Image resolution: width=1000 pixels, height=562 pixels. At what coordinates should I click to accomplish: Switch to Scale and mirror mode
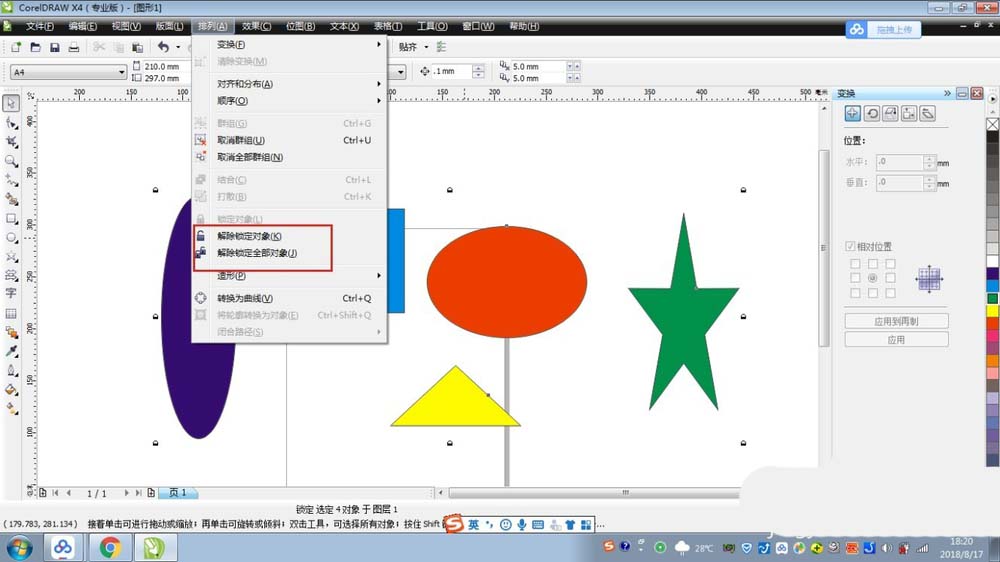point(890,114)
